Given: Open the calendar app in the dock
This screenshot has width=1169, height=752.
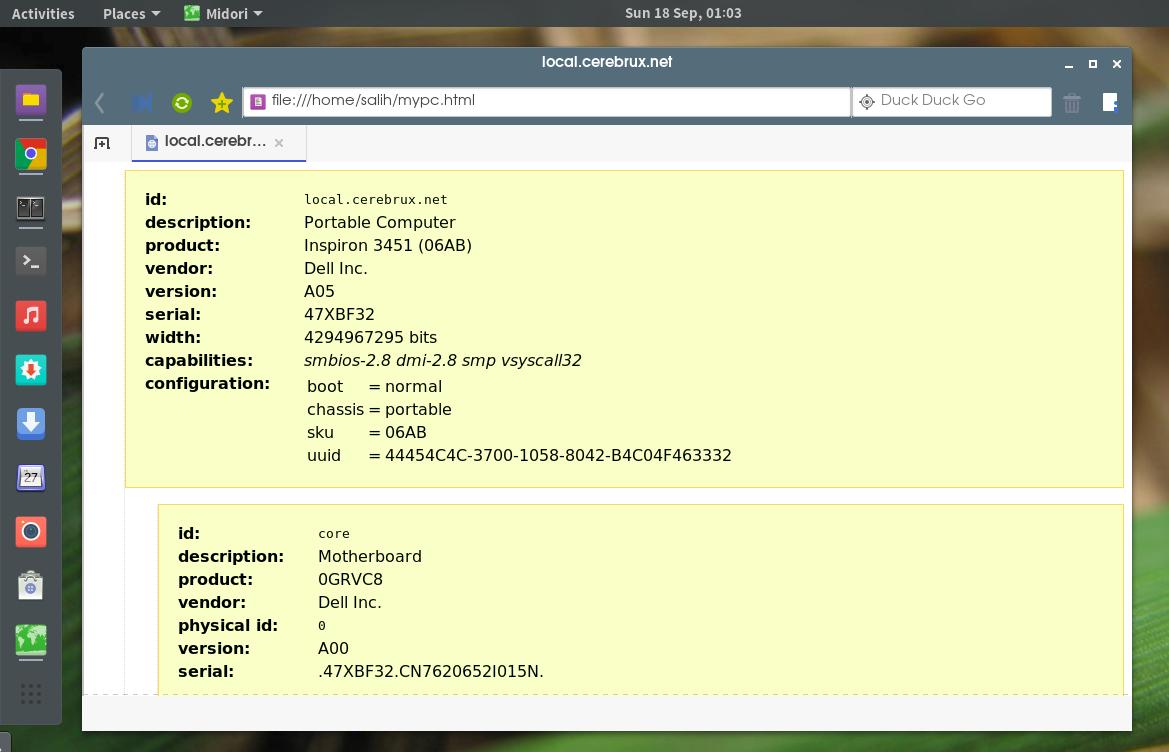Looking at the screenshot, I should tap(31, 478).
